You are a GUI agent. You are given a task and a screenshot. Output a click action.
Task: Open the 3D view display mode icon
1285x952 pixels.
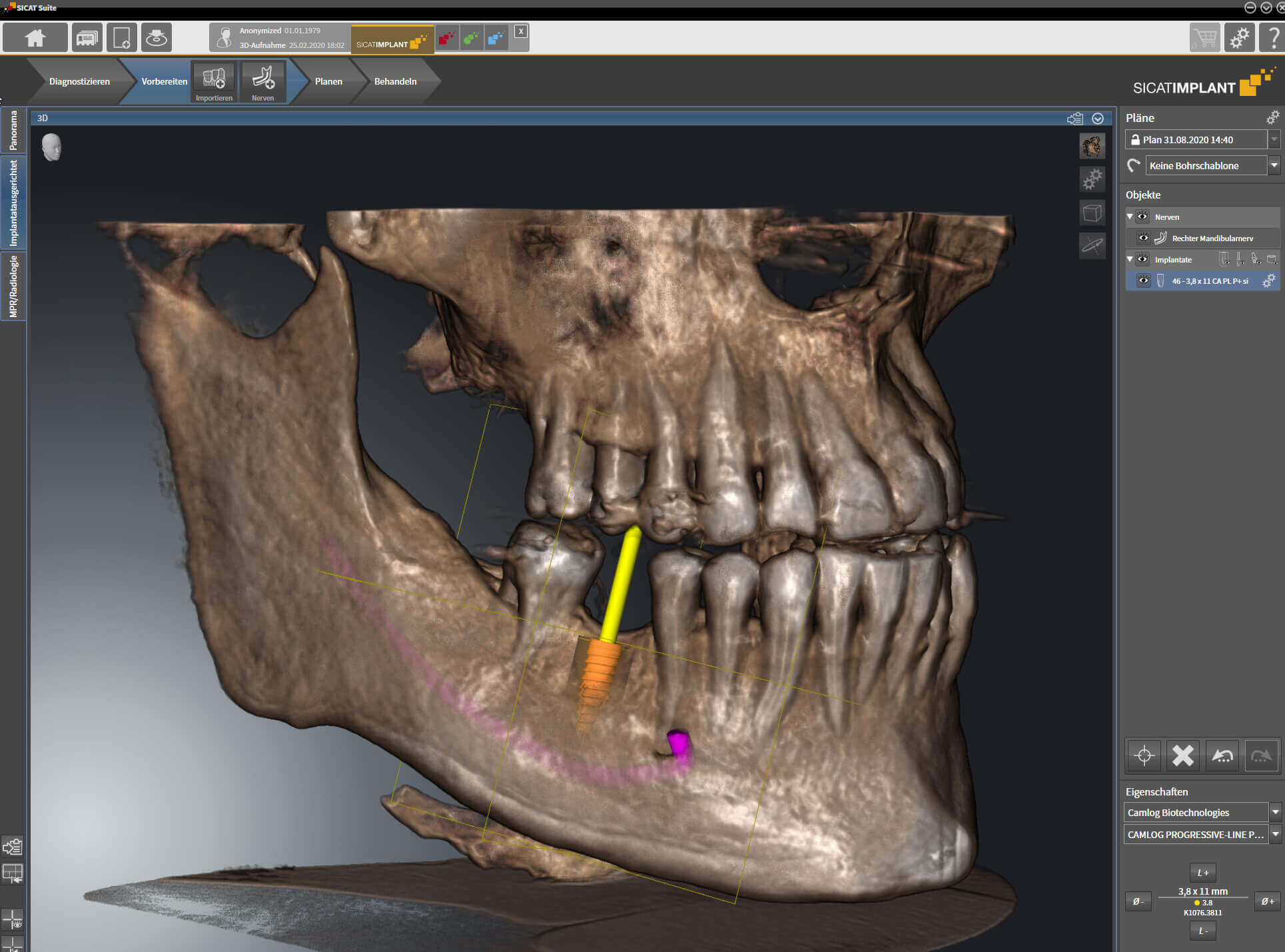point(1092,146)
